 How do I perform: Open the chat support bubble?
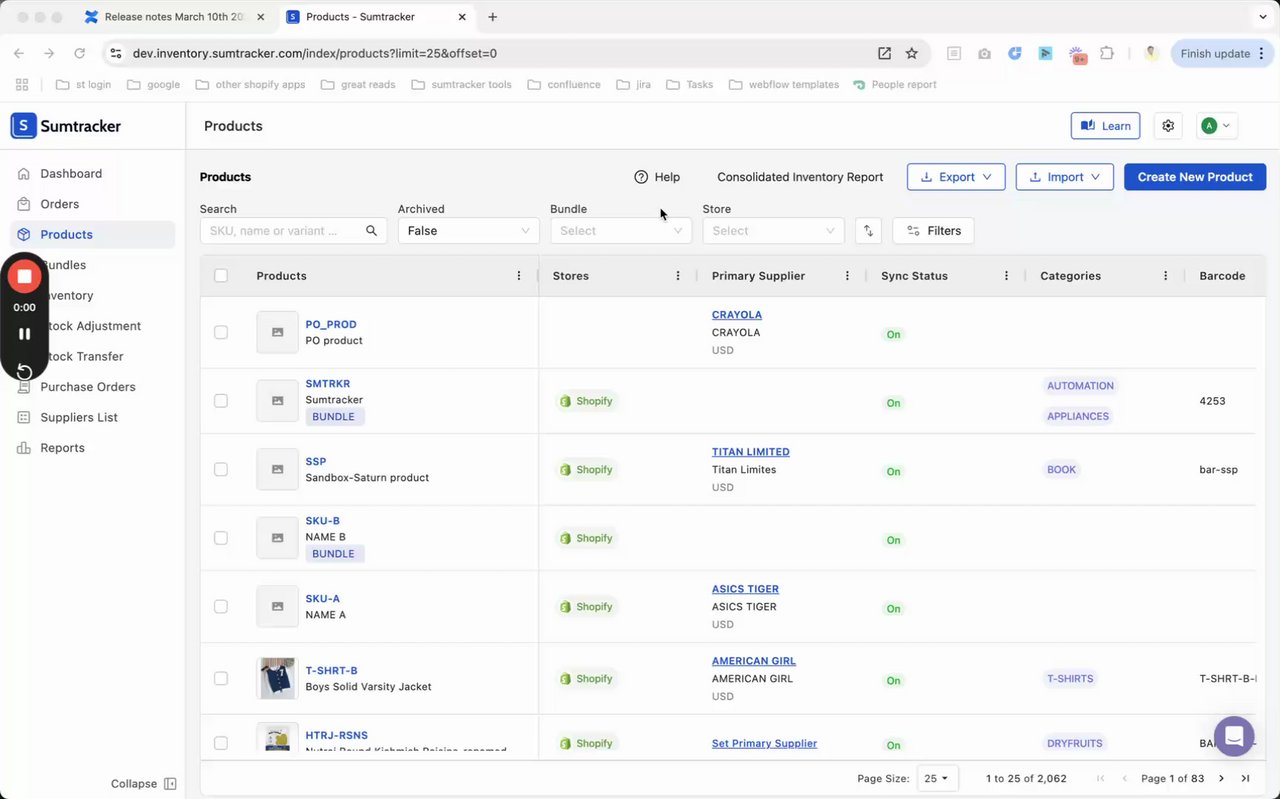tap(1233, 737)
